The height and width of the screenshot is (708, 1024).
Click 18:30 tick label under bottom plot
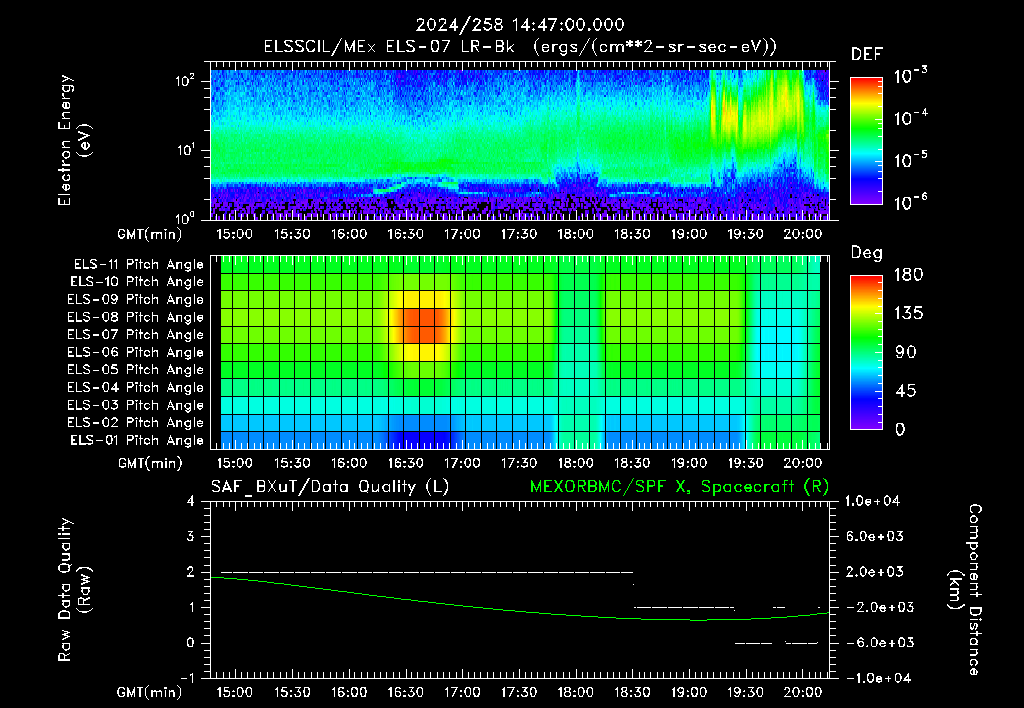(x=632, y=692)
